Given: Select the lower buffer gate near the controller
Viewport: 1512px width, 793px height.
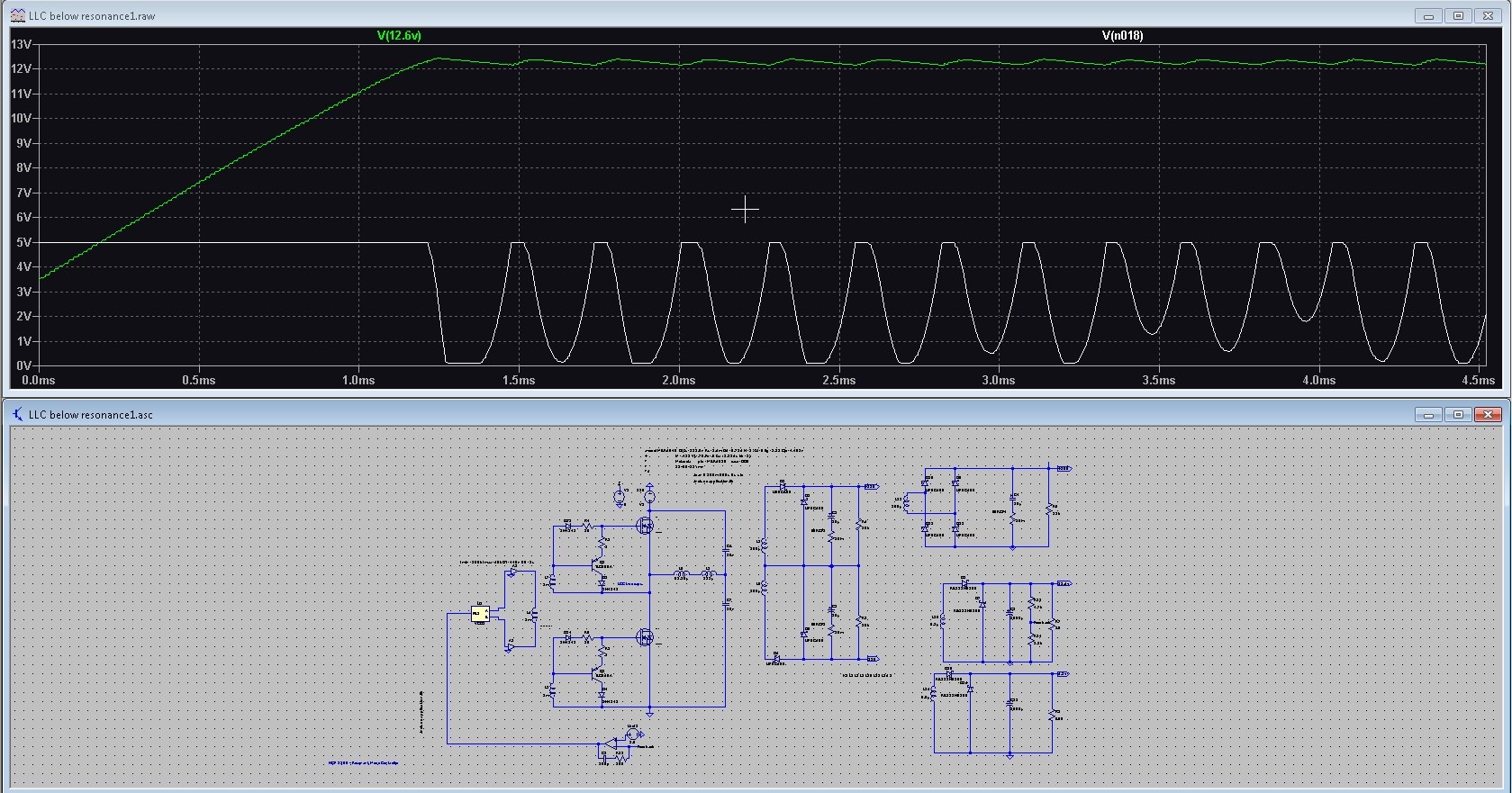Looking at the screenshot, I should (511, 647).
